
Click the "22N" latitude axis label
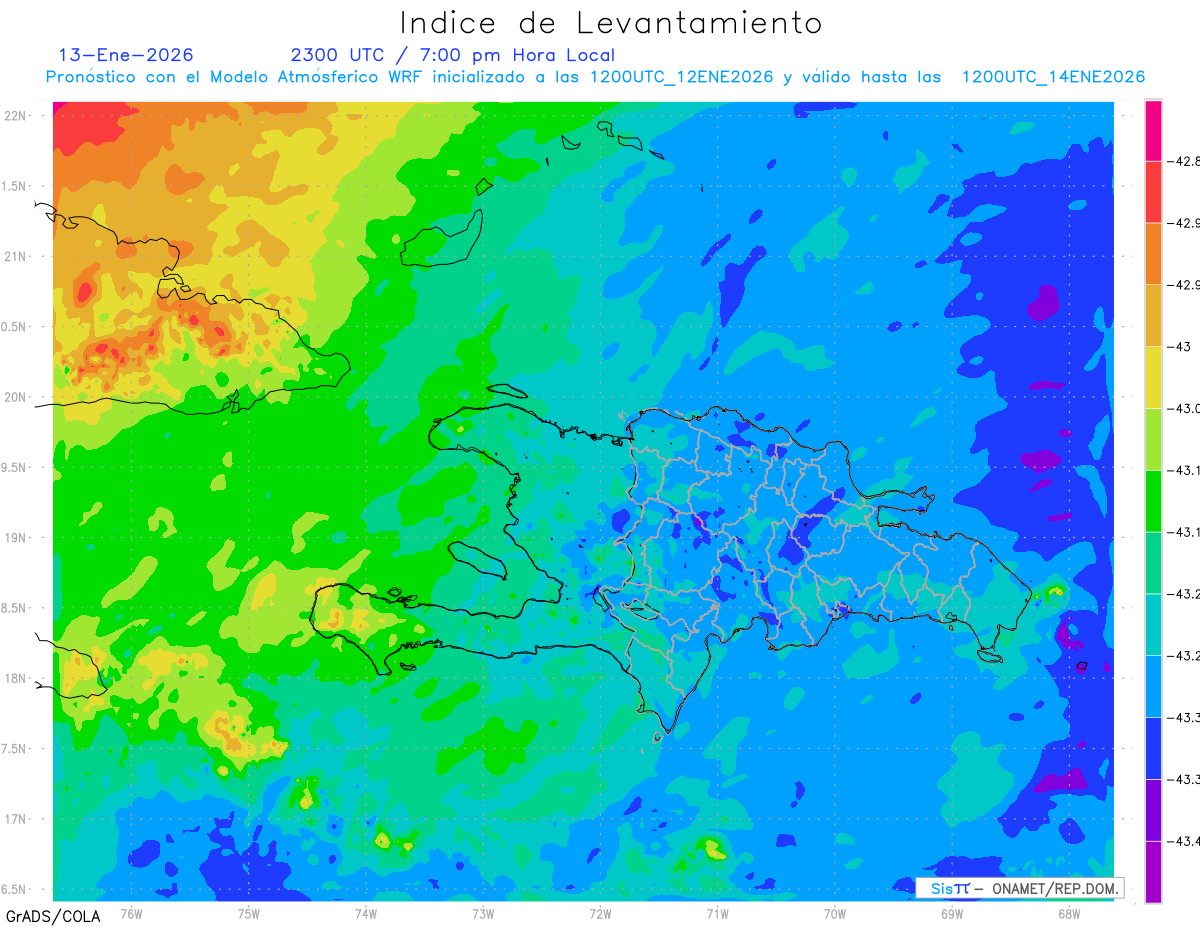pos(15,116)
